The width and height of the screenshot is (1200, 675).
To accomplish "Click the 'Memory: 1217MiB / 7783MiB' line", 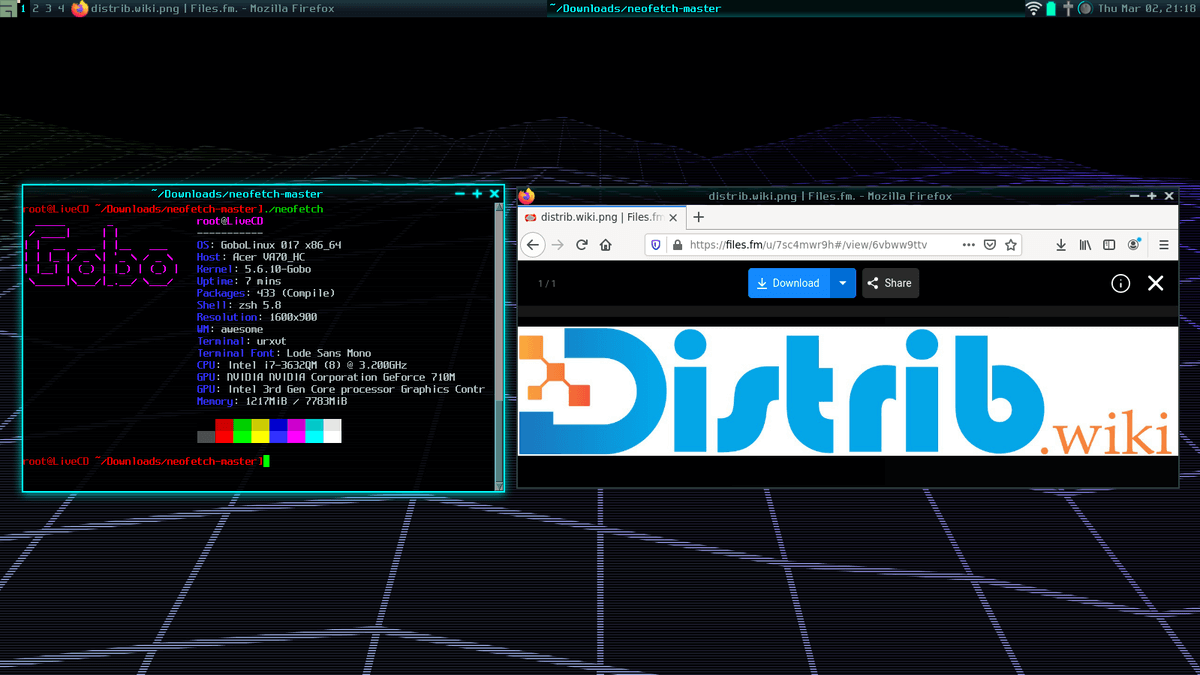I will [x=272, y=401].
